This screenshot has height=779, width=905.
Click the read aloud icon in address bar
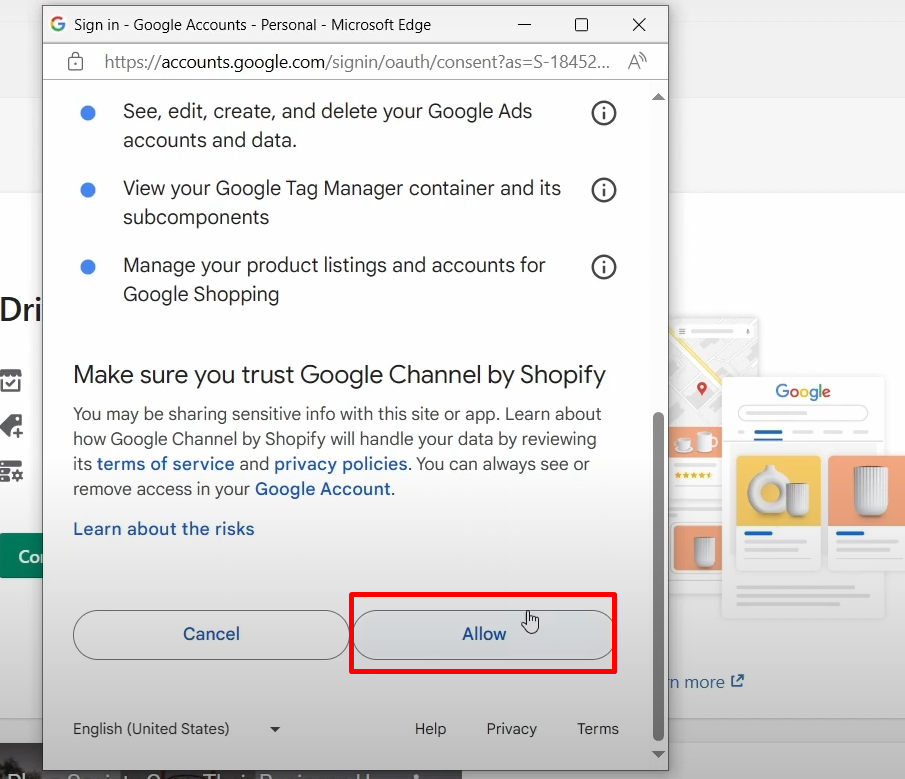[x=637, y=62]
